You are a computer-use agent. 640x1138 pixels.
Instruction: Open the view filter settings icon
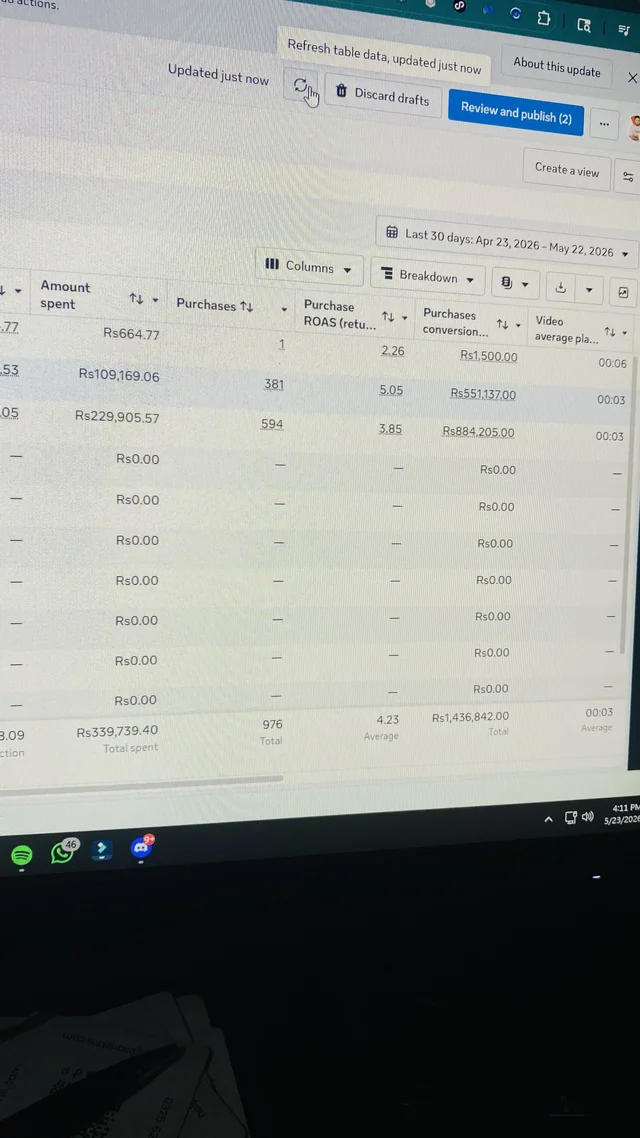(628, 176)
